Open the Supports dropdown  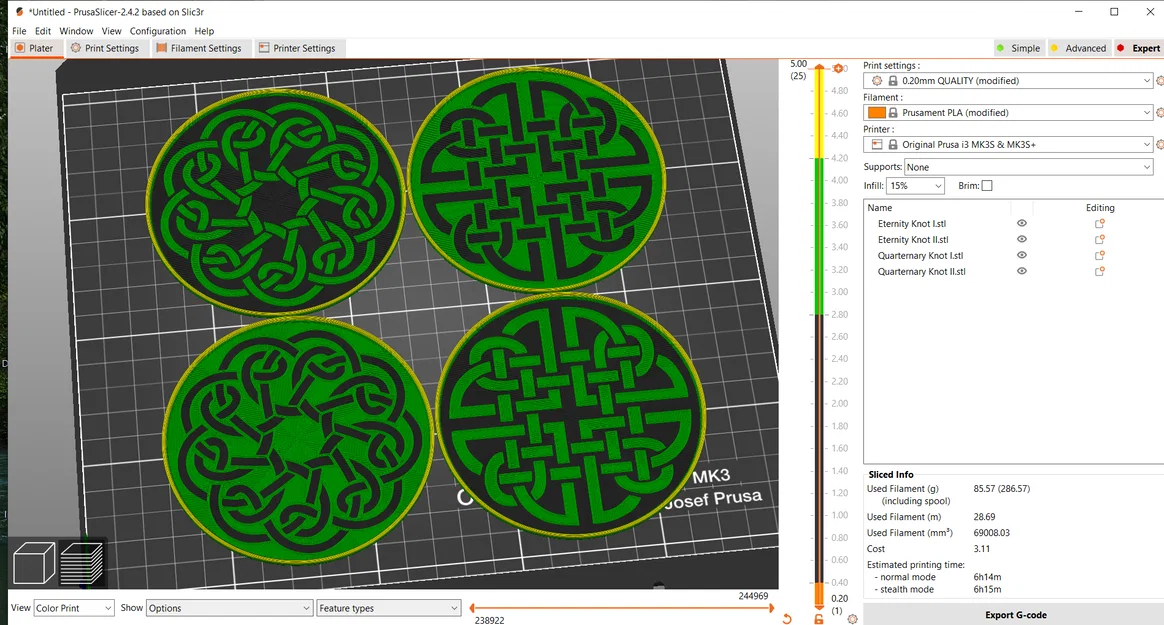tap(1029, 167)
